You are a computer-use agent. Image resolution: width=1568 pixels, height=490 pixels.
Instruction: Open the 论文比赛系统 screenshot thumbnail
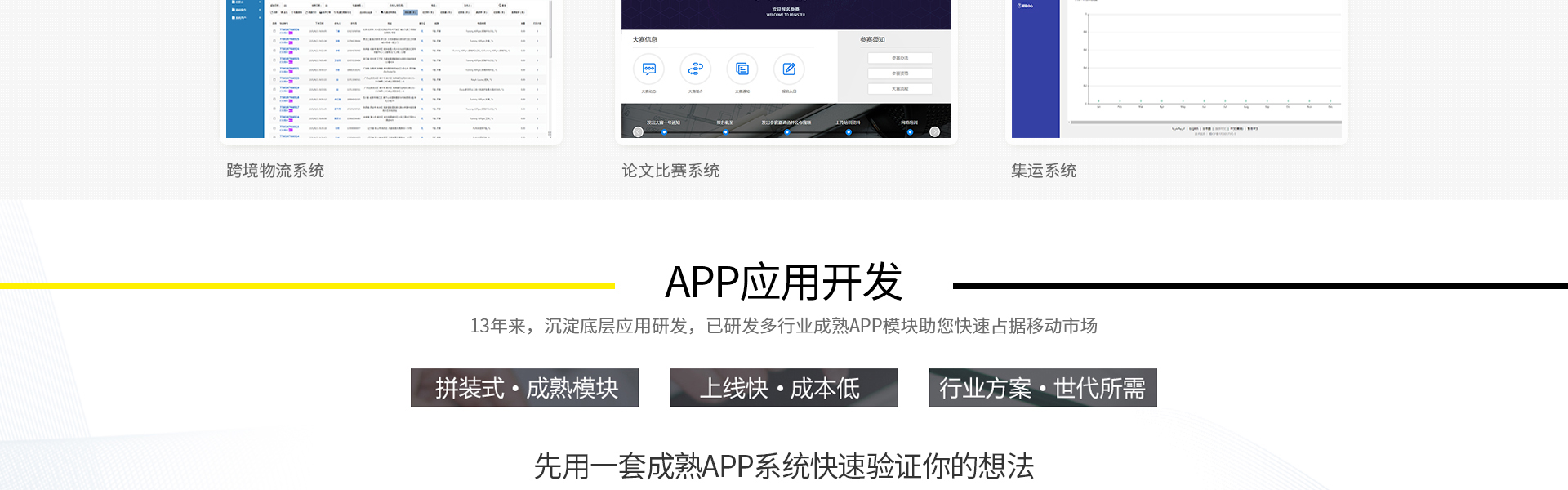786,69
